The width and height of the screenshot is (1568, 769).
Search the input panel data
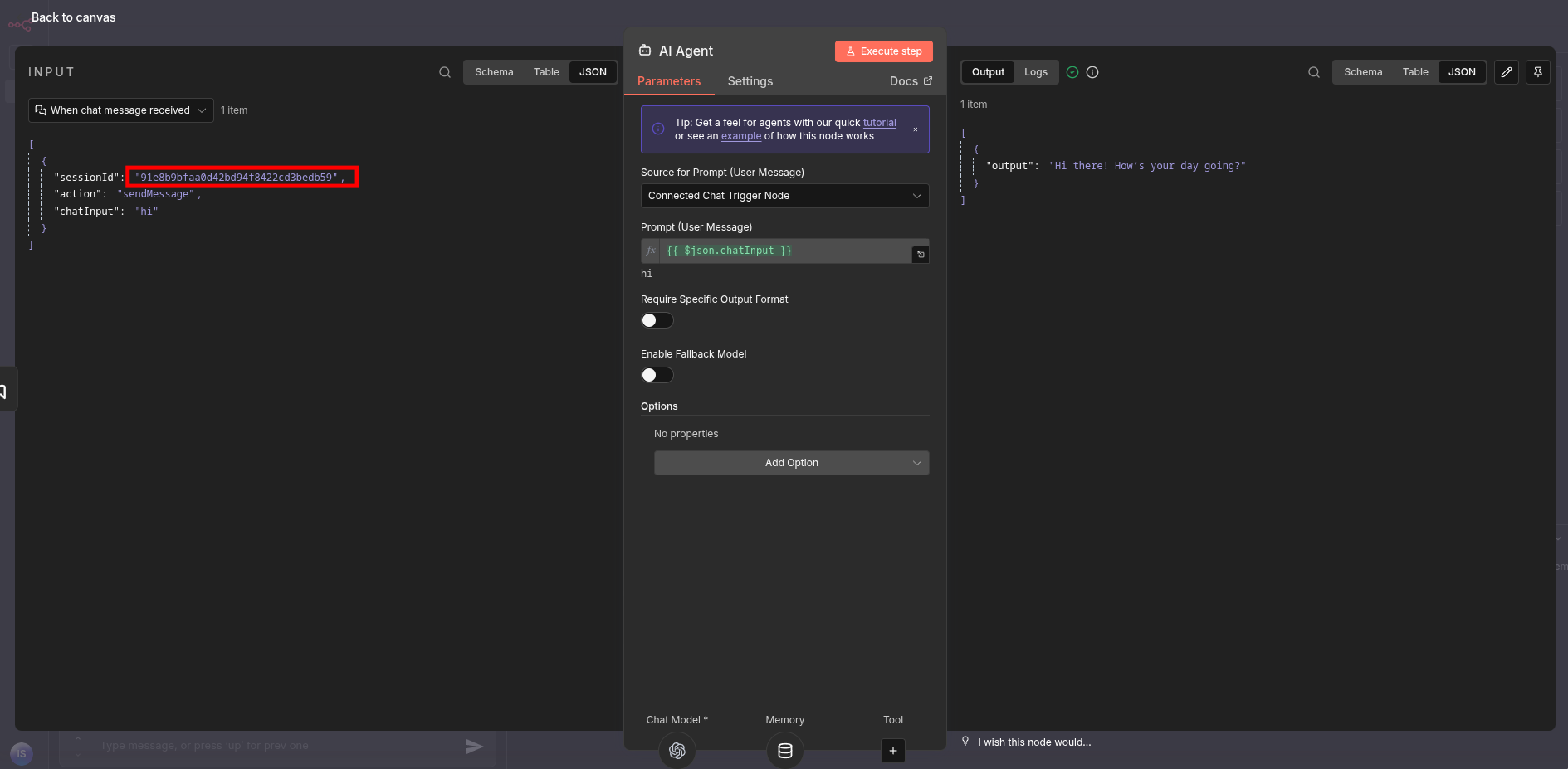(445, 72)
